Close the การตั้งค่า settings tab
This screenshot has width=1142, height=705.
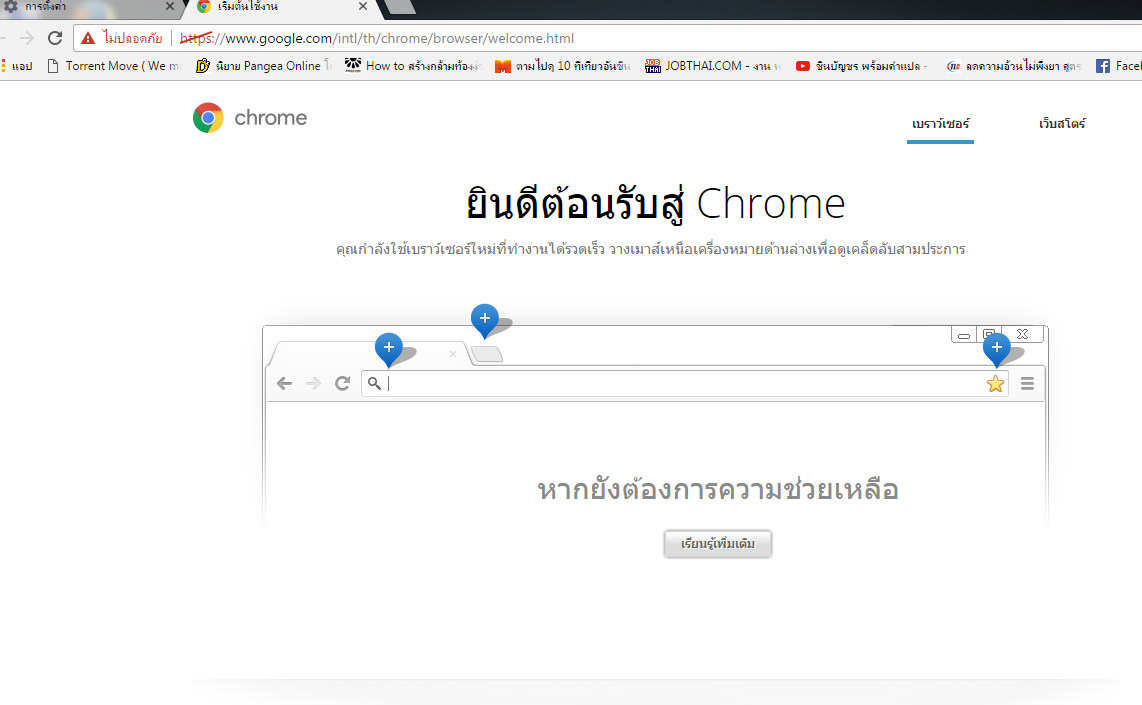[170, 7]
